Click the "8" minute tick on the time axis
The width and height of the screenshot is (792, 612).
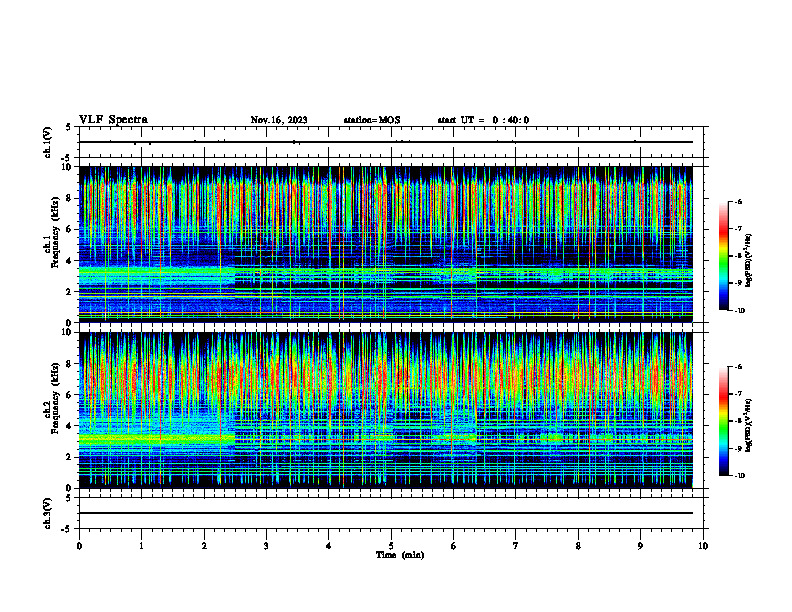pos(578,546)
